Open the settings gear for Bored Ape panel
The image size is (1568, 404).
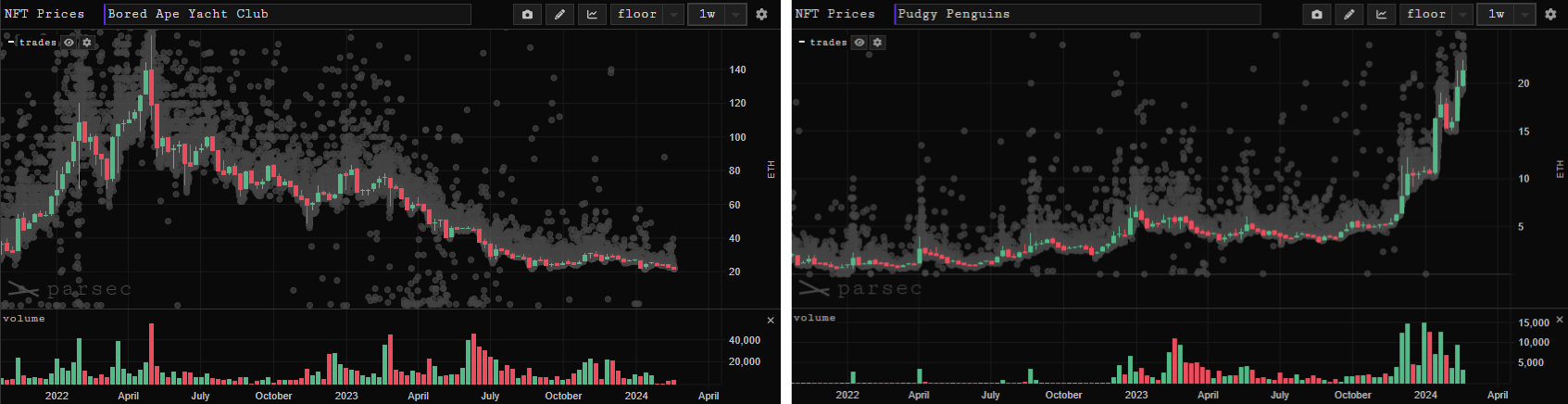coord(761,14)
